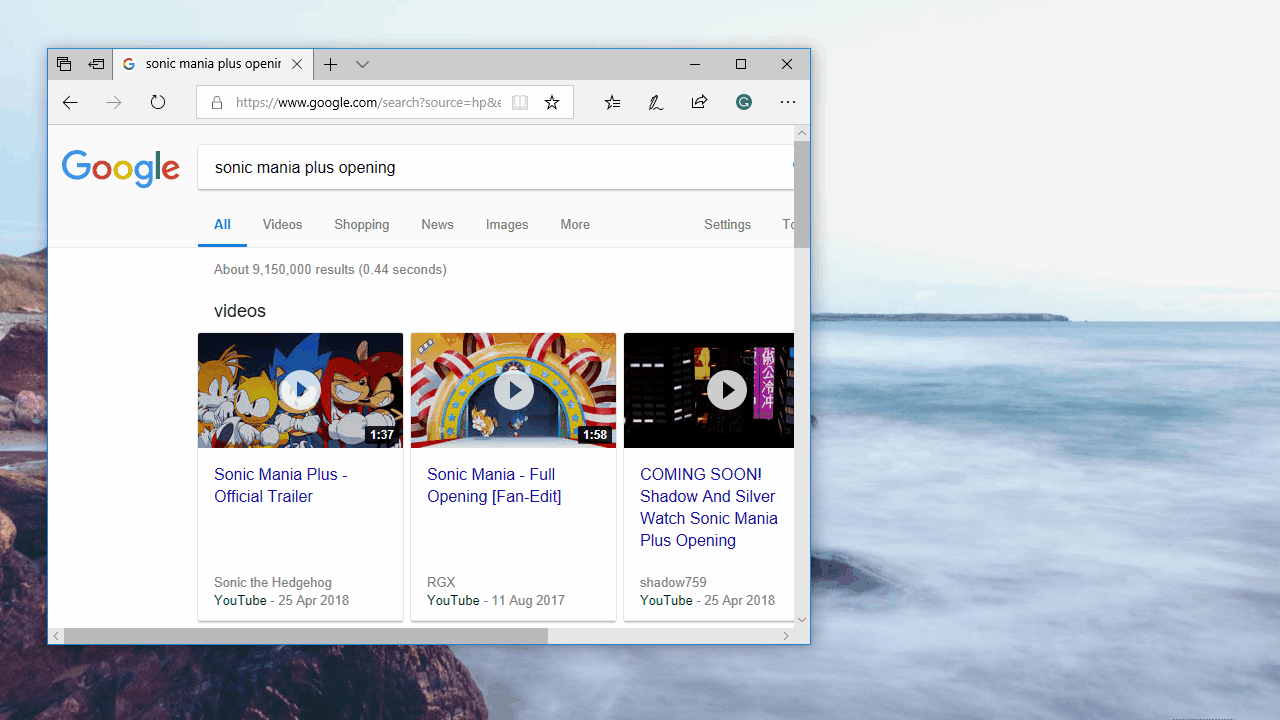This screenshot has height=720, width=1280.
Task: Click RGX channel name
Action: 441,582
